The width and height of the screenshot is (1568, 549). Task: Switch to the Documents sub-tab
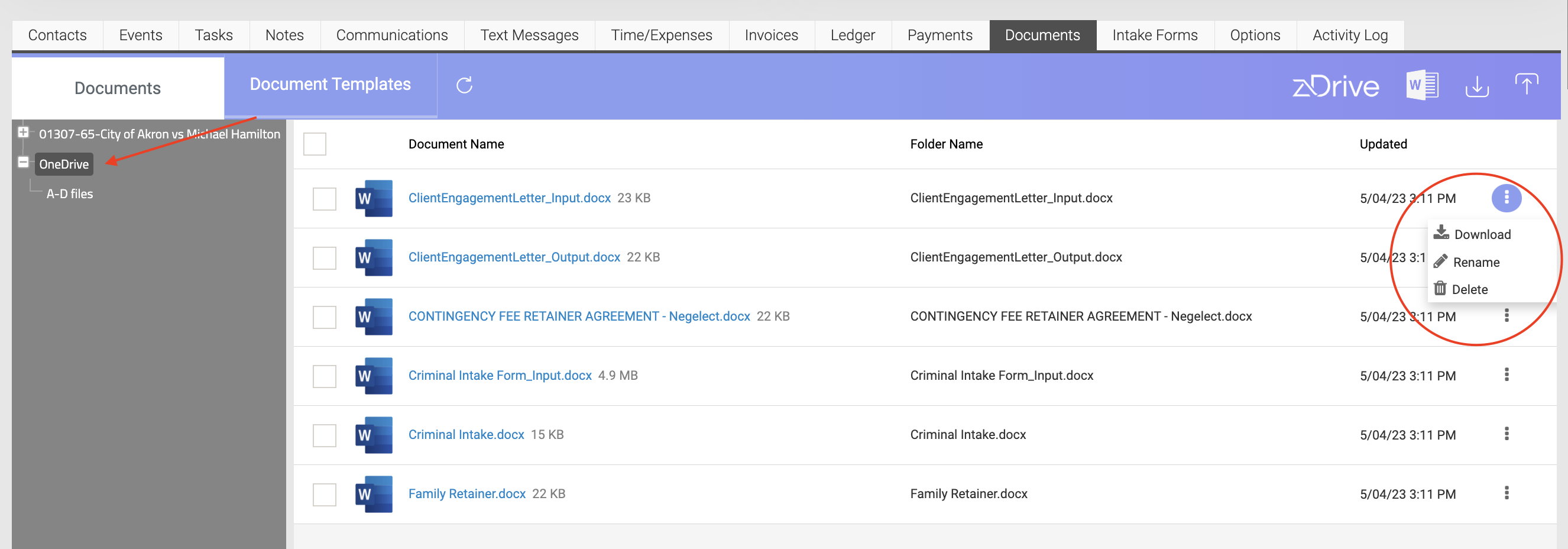click(x=118, y=88)
